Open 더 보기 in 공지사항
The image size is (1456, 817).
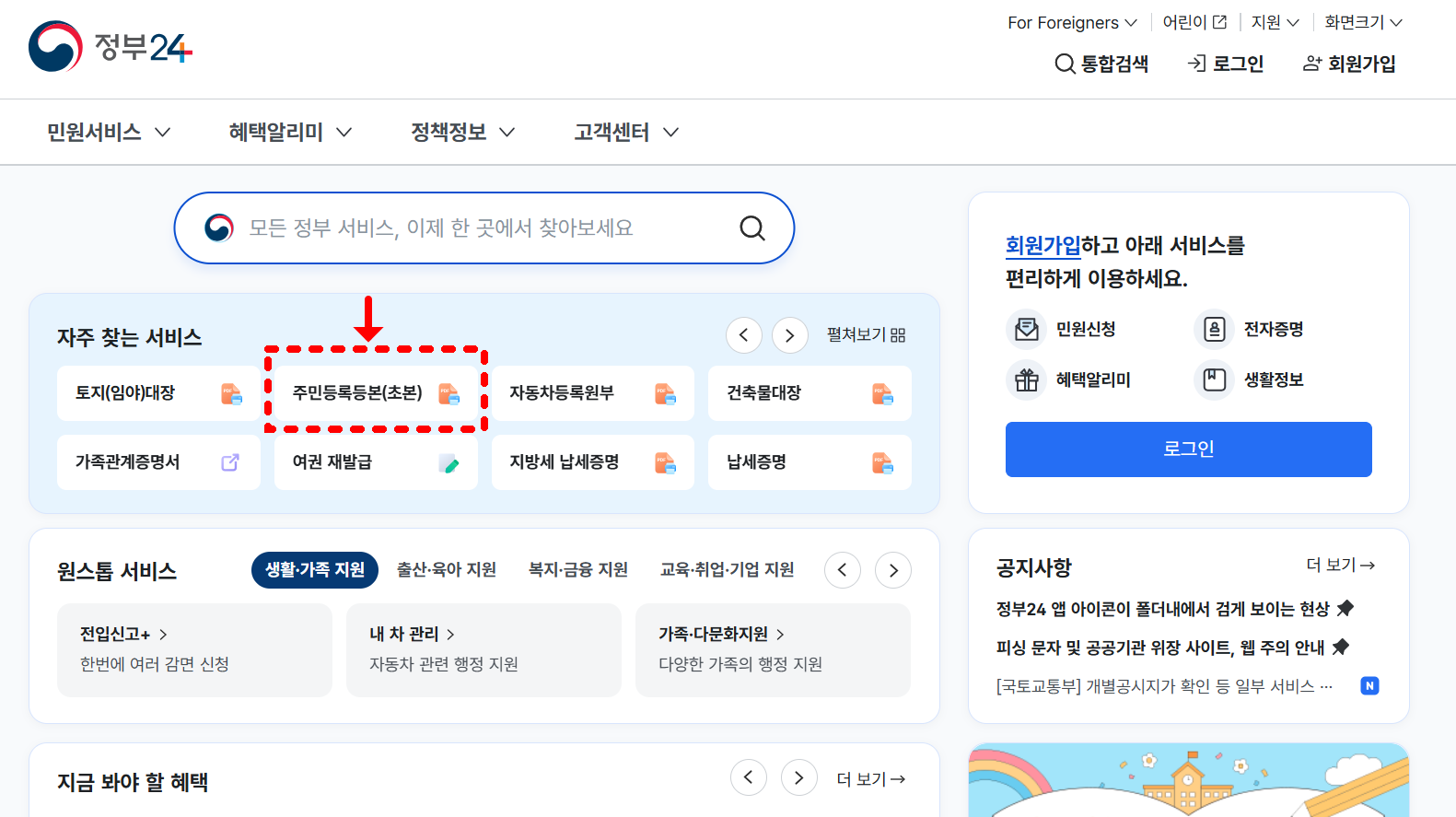(1340, 565)
